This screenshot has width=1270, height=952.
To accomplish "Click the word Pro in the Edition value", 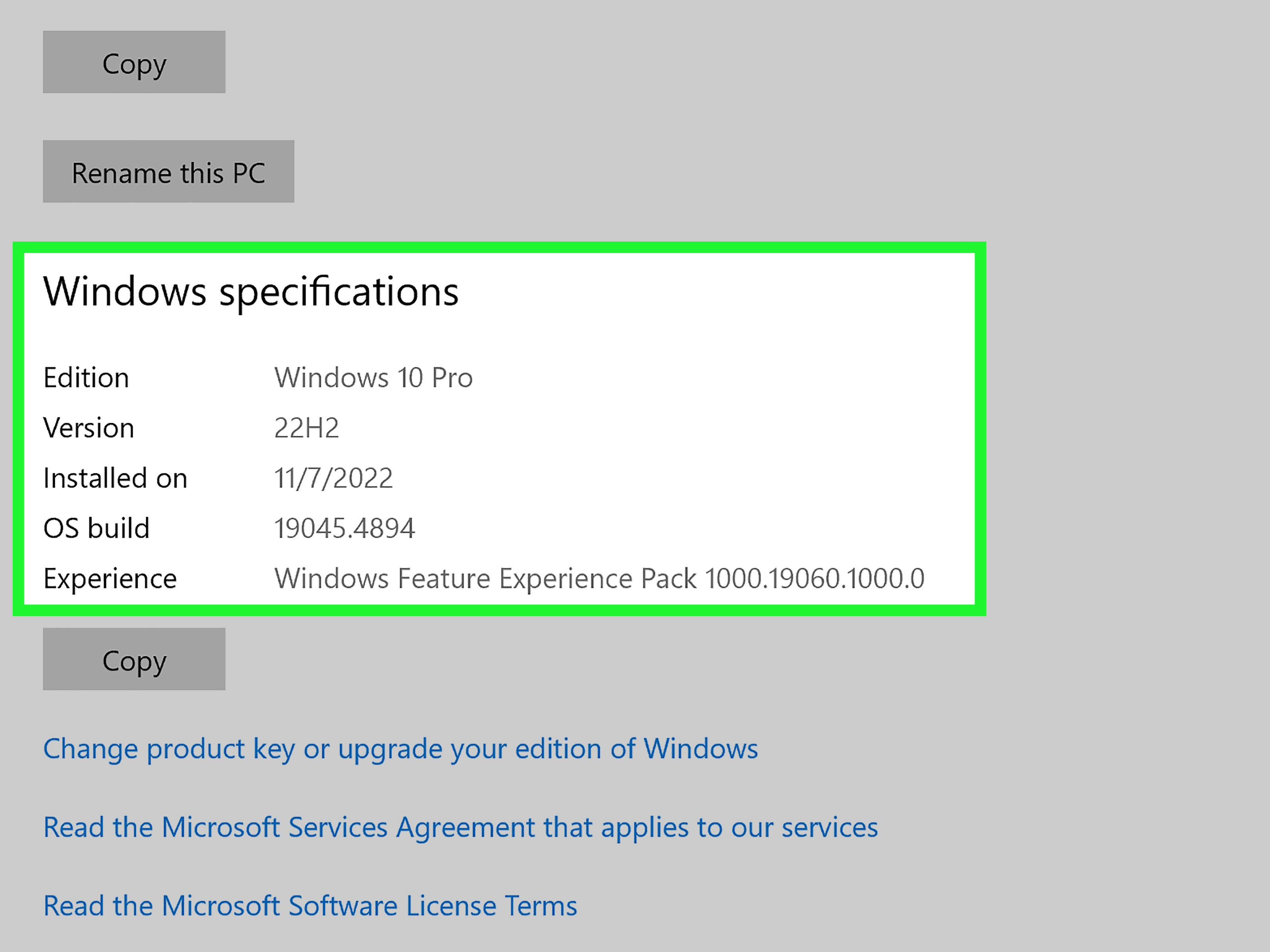I will [452, 378].
